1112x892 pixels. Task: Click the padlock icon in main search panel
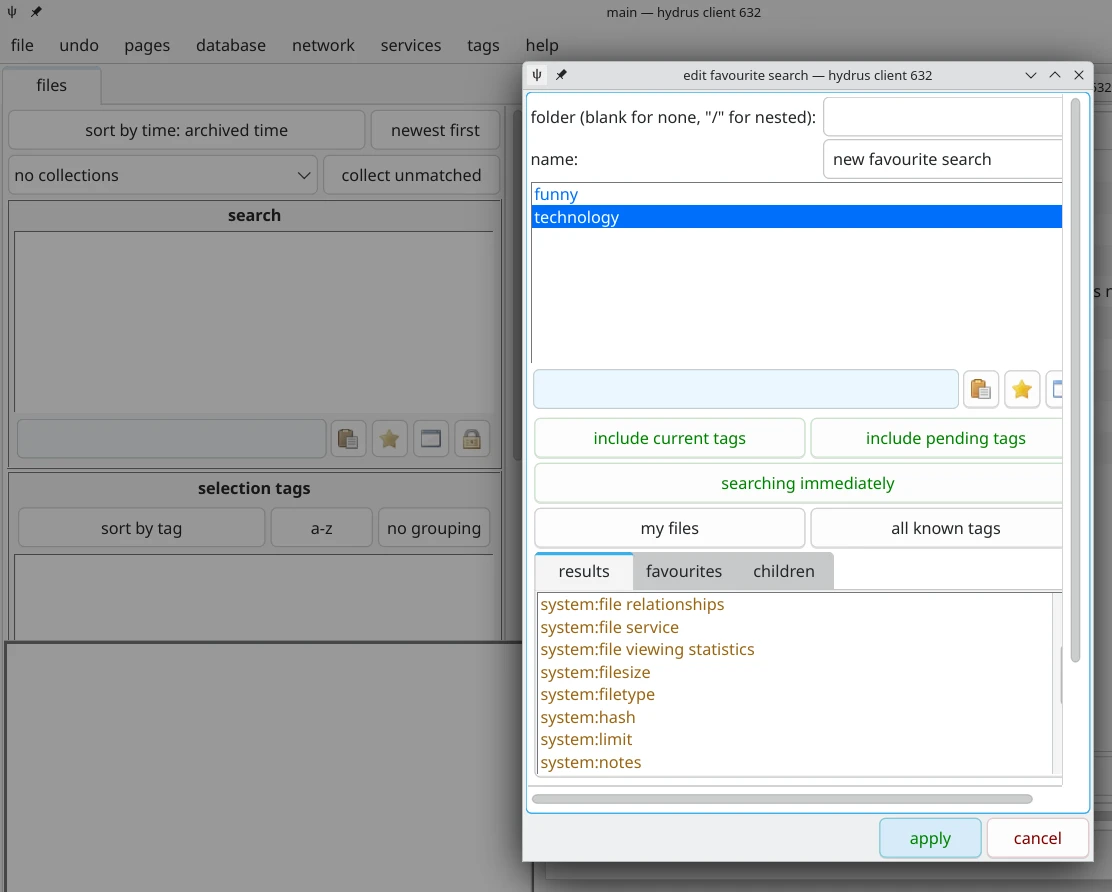click(x=472, y=438)
